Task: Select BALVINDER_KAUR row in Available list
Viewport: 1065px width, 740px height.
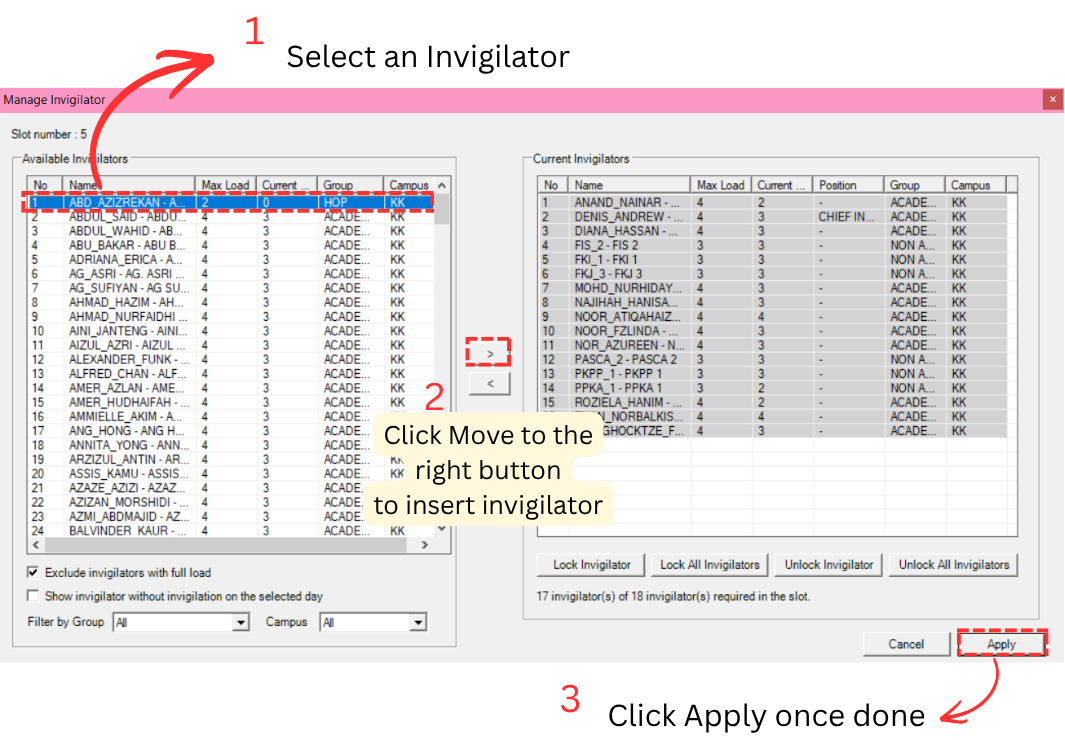Action: pyautogui.click(x=230, y=530)
